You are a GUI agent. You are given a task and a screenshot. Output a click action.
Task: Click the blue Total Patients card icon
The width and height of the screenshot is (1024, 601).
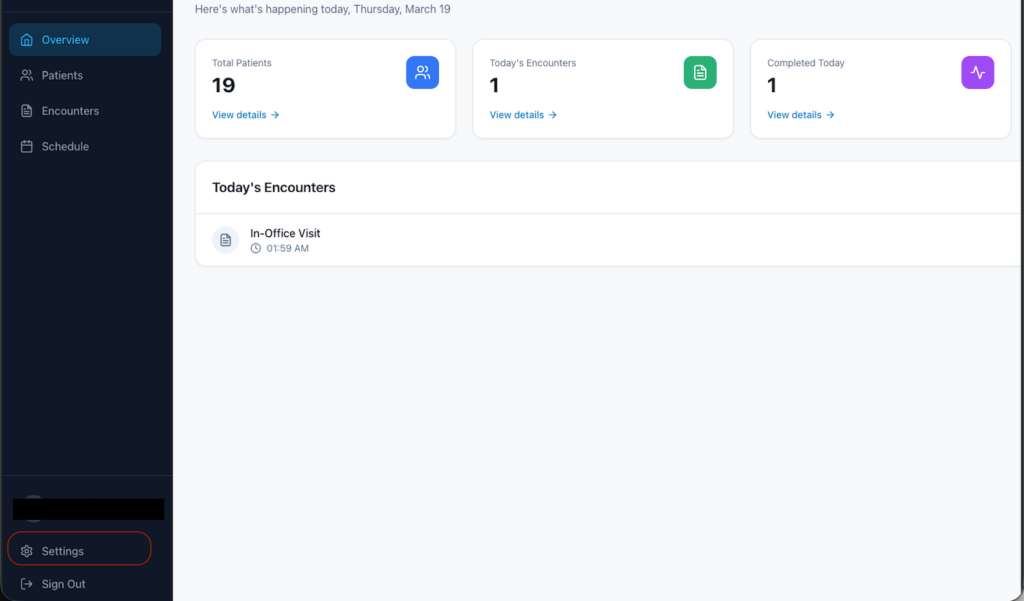(x=422, y=72)
